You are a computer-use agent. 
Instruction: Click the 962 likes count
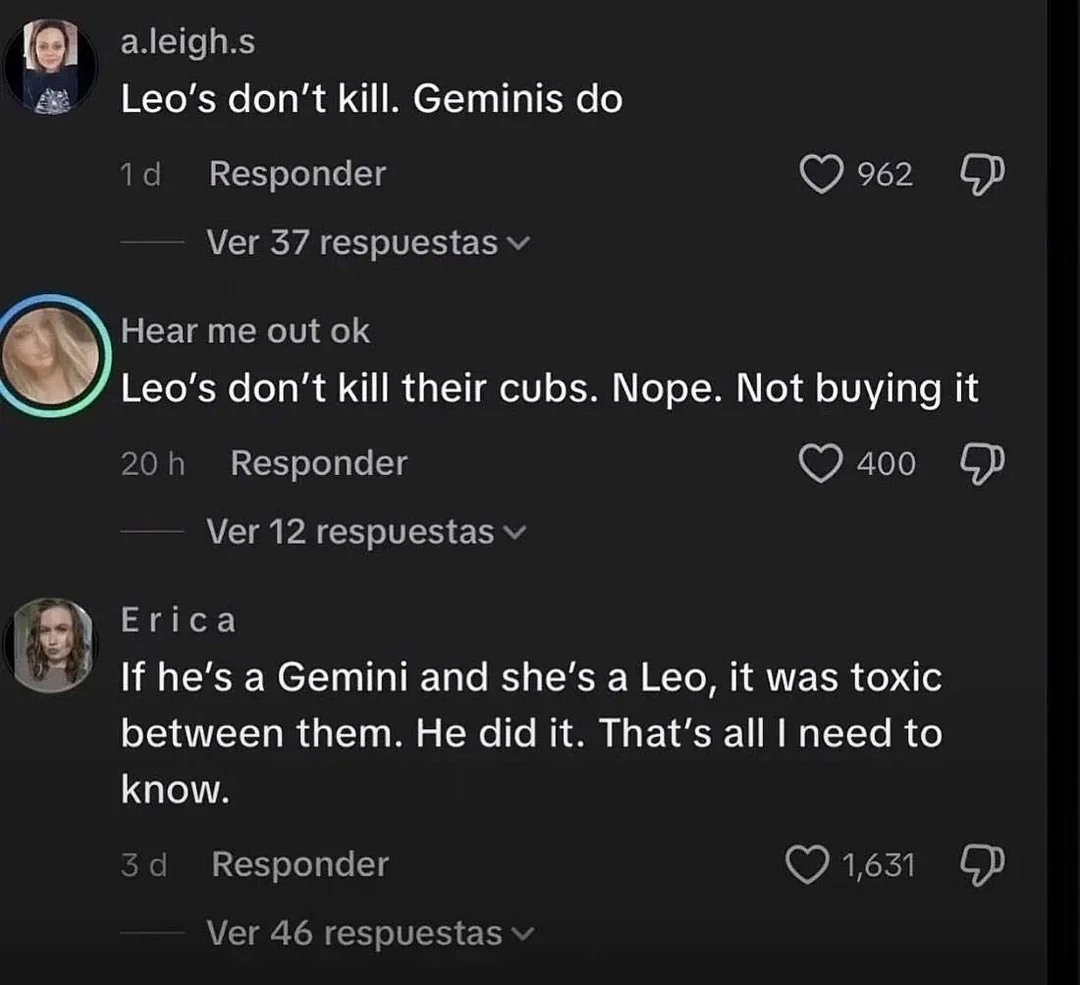pos(885,174)
